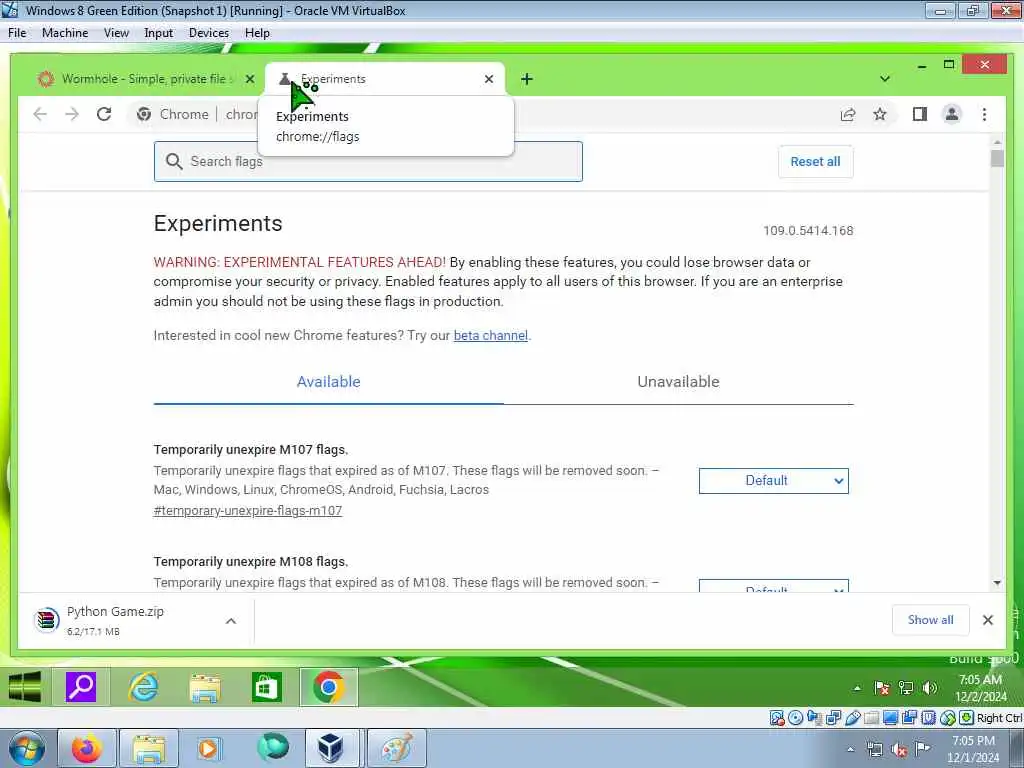
Task: Focus the Search flags field
Action: pos(368,161)
